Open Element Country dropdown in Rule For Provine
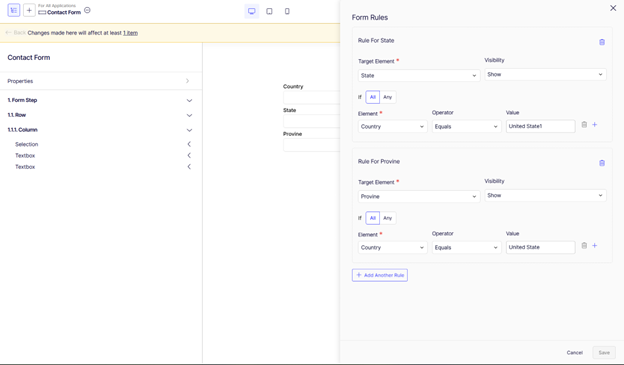Screen dimensions: 624x365 pyautogui.click(x=392, y=247)
